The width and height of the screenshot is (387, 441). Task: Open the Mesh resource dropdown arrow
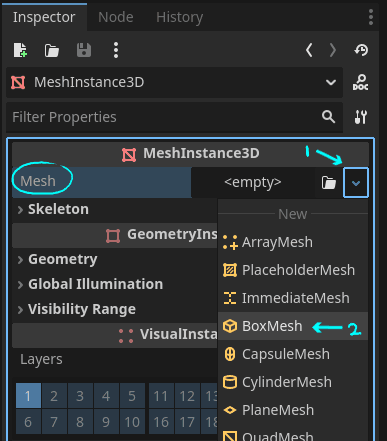click(x=356, y=183)
